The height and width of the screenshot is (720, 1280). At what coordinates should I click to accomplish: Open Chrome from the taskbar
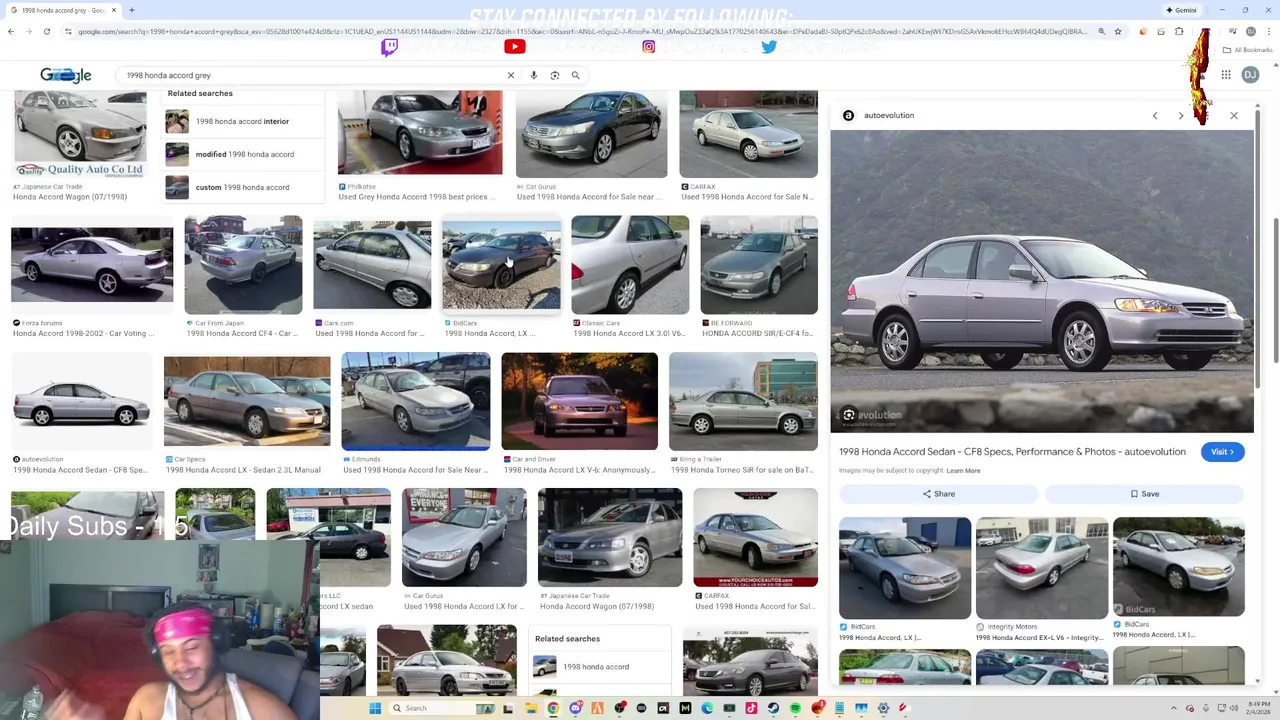coord(553,708)
